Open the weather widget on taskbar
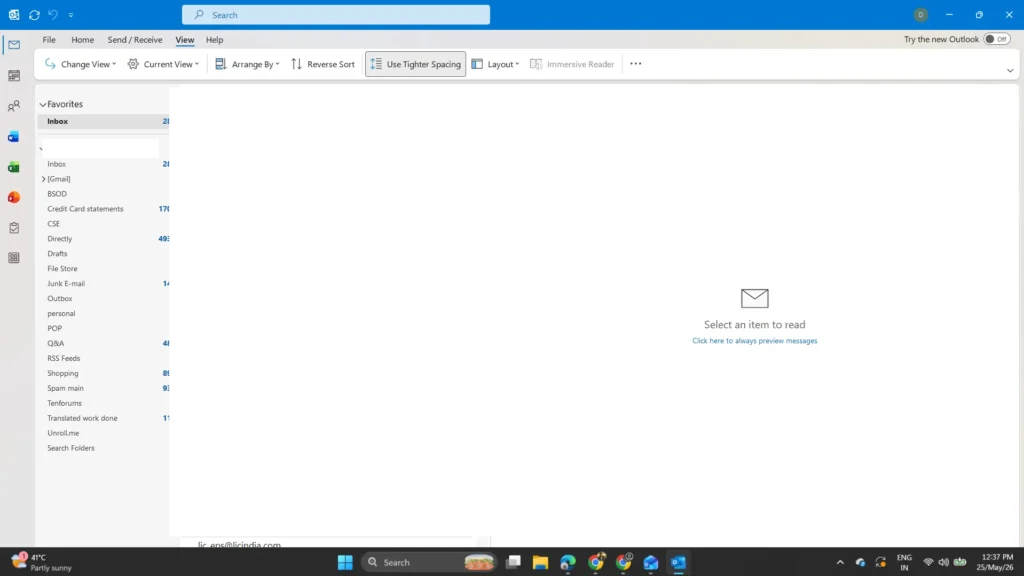Screen dimensions: 1024x576 coord(41,562)
